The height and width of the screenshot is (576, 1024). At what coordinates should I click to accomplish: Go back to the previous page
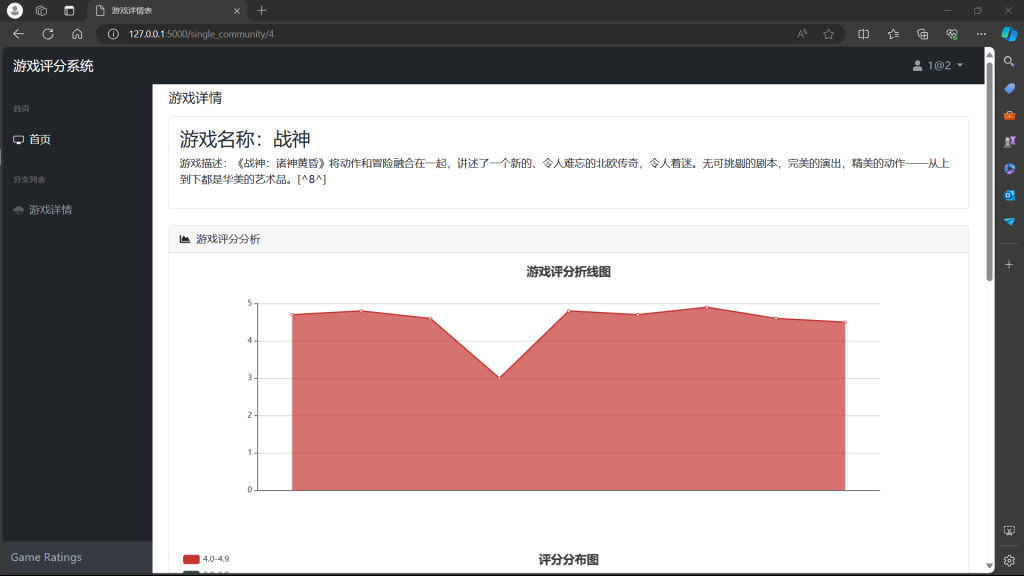[x=18, y=33]
